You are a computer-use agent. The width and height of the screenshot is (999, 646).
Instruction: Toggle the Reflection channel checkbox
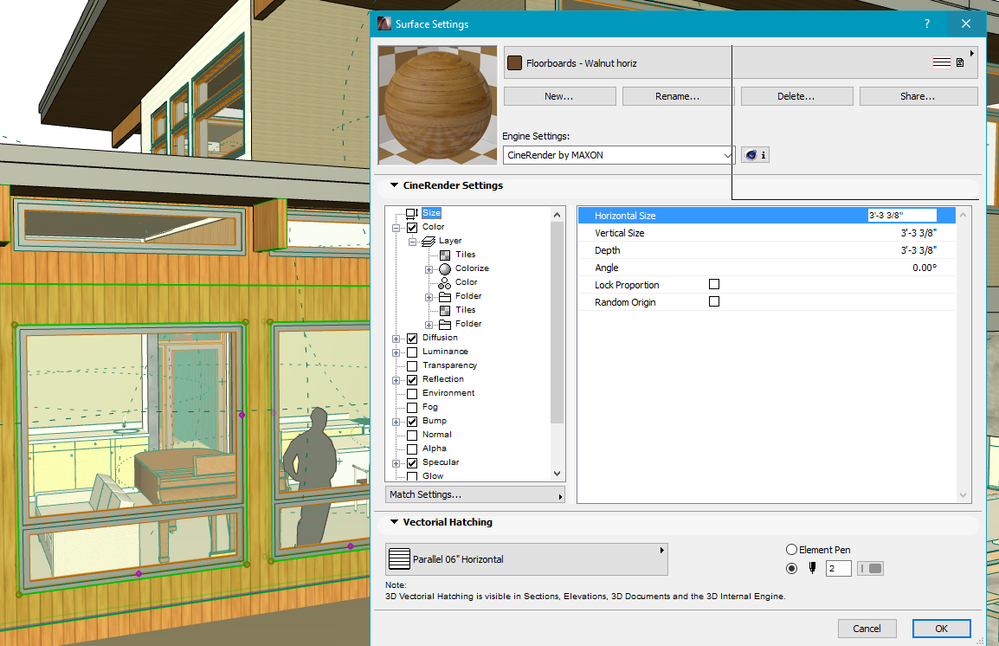pyautogui.click(x=412, y=380)
